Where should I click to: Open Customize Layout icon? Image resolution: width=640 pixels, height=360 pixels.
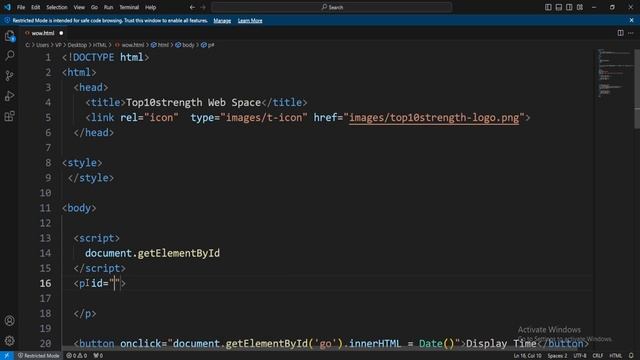(580, 7)
